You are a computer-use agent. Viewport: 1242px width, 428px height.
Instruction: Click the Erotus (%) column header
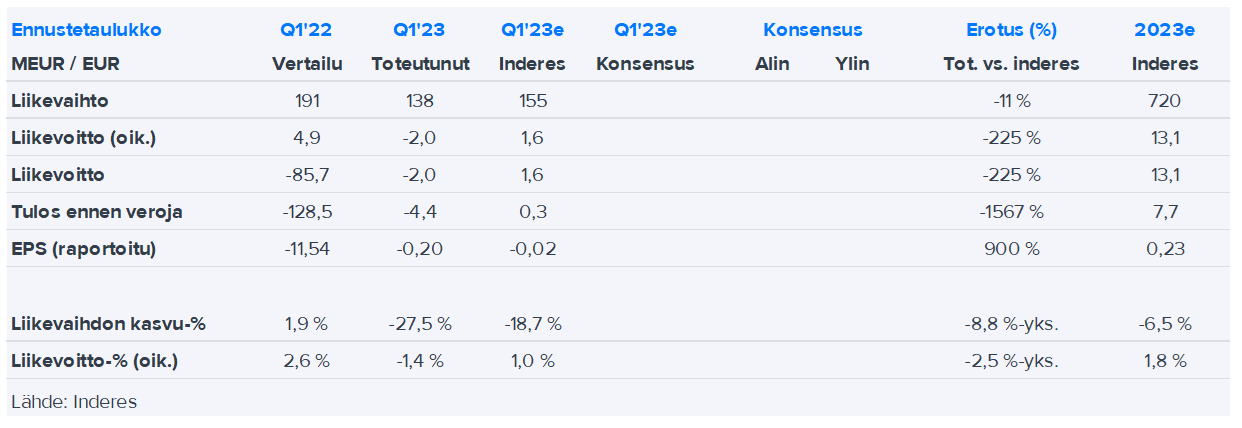pyautogui.click(x=1011, y=30)
